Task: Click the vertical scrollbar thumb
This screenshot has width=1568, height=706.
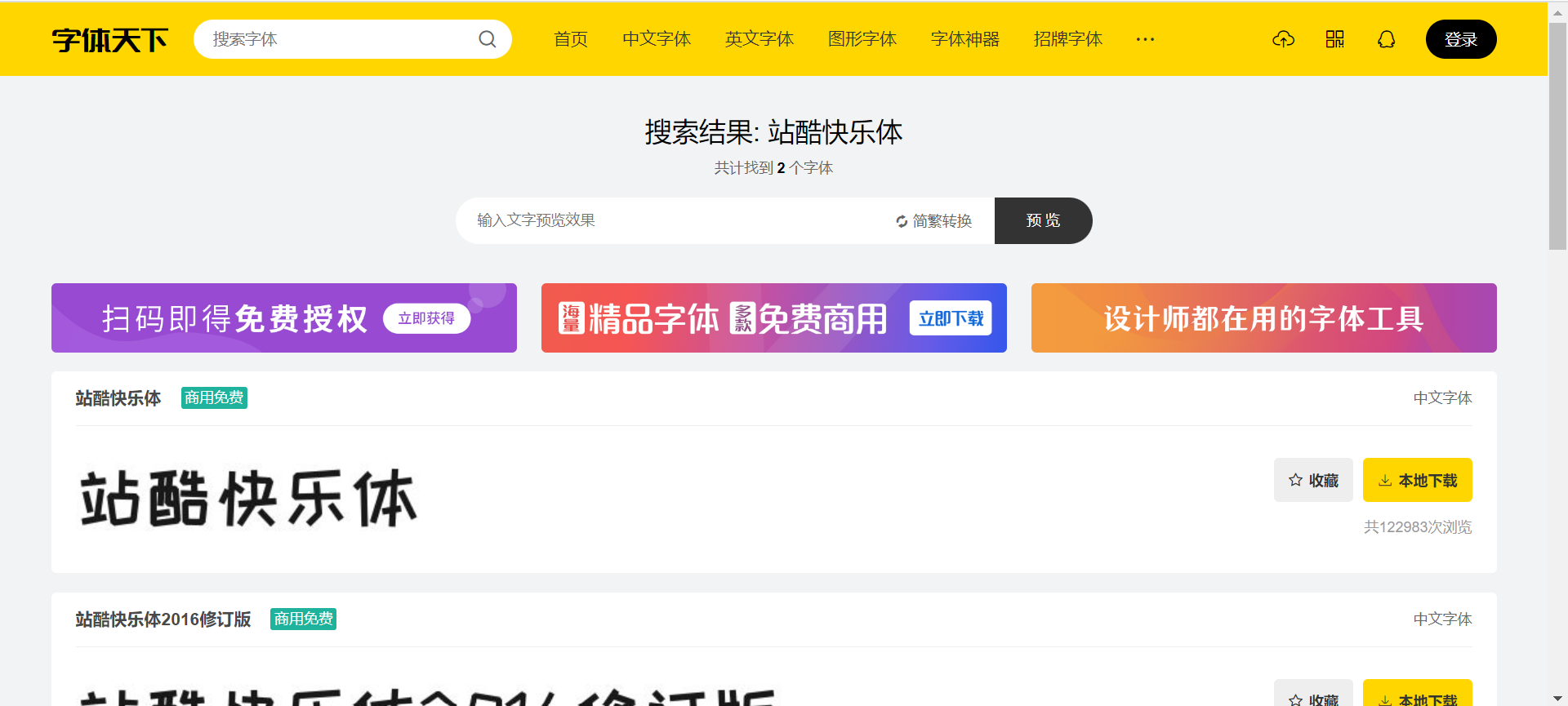Action: pyautogui.click(x=1557, y=136)
